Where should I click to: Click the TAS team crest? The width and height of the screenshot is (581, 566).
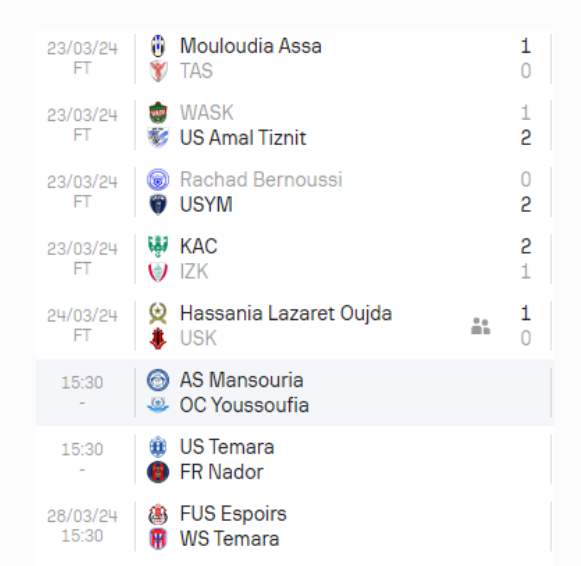tap(158, 71)
